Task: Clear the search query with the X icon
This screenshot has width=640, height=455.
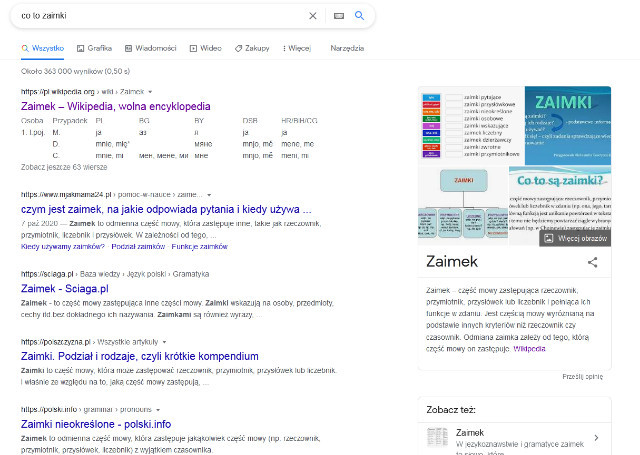Action: coord(312,16)
